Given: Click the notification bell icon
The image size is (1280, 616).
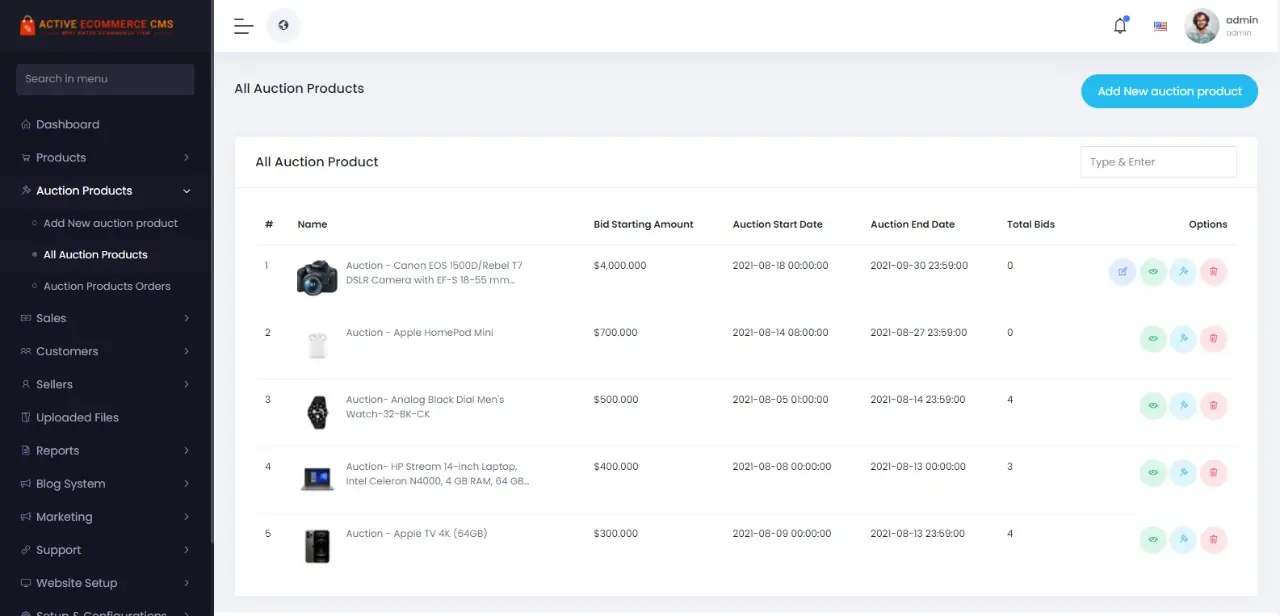Looking at the screenshot, I should coord(1120,26).
